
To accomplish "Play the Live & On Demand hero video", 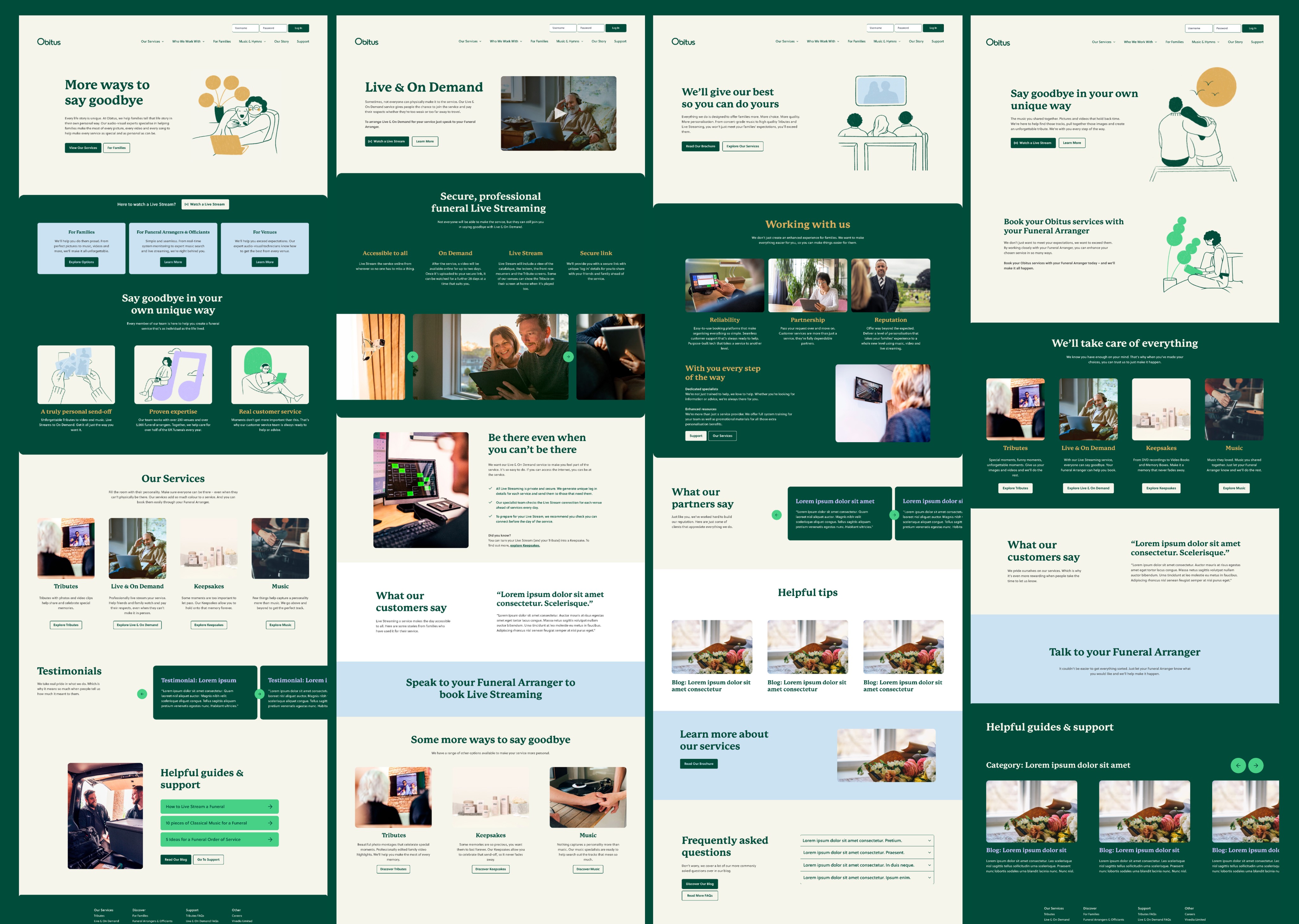I will coord(560,113).
